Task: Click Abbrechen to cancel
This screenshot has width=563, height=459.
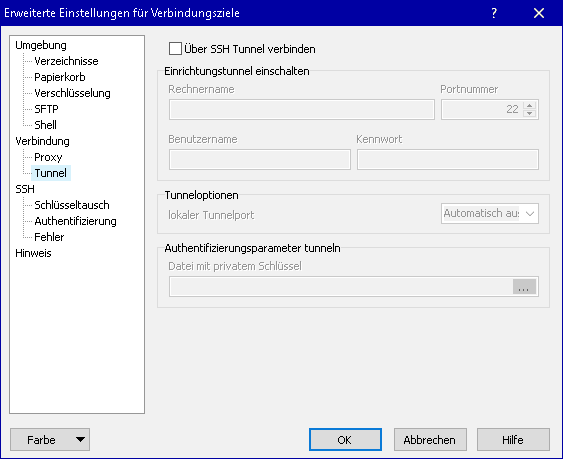Action: 430,440
